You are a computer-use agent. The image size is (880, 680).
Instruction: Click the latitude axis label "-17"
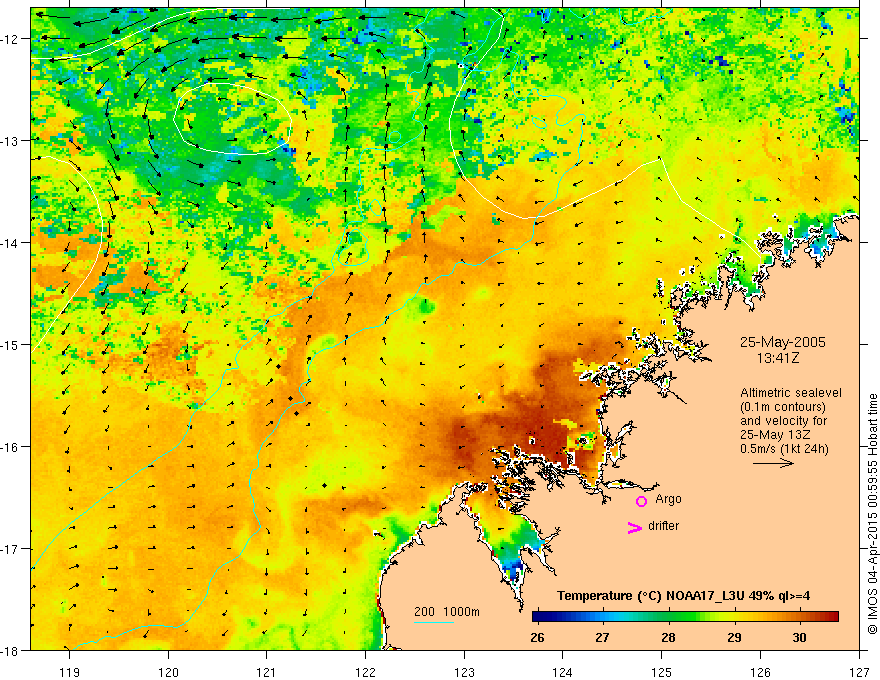pyautogui.click(x=10, y=549)
